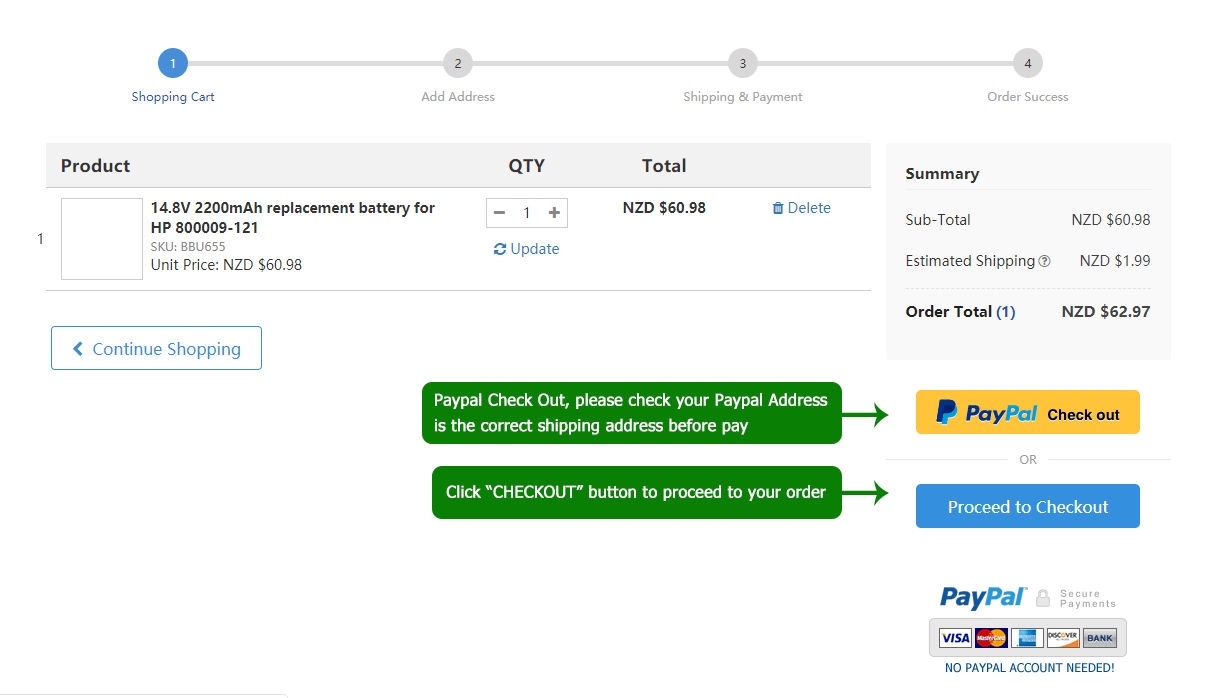Open the battery product title link
The width and height of the screenshot is (1209, 698).
pos(292,217)
